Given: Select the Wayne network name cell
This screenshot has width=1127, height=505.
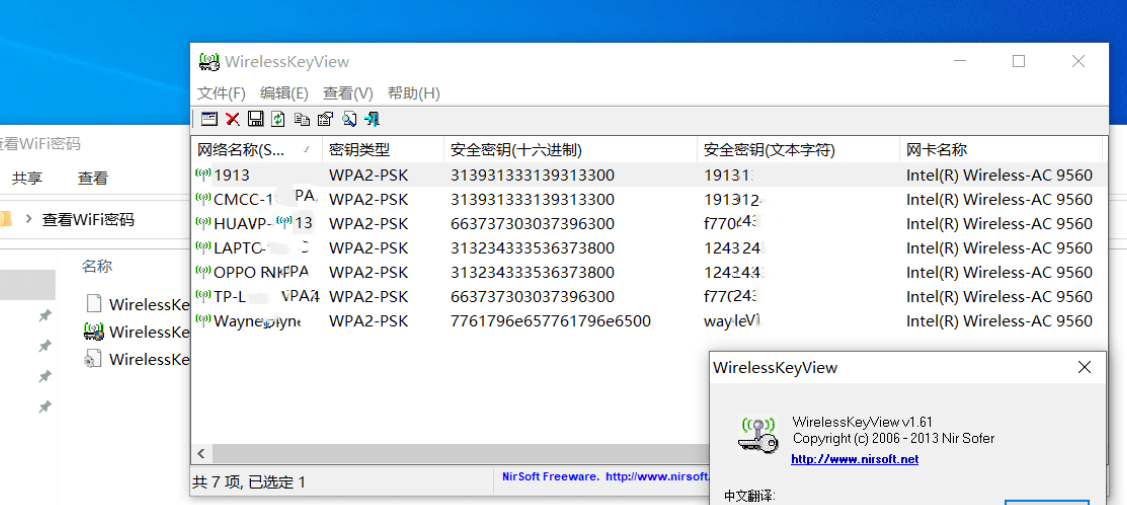Looking at the screenshot, I should point(257,321).
